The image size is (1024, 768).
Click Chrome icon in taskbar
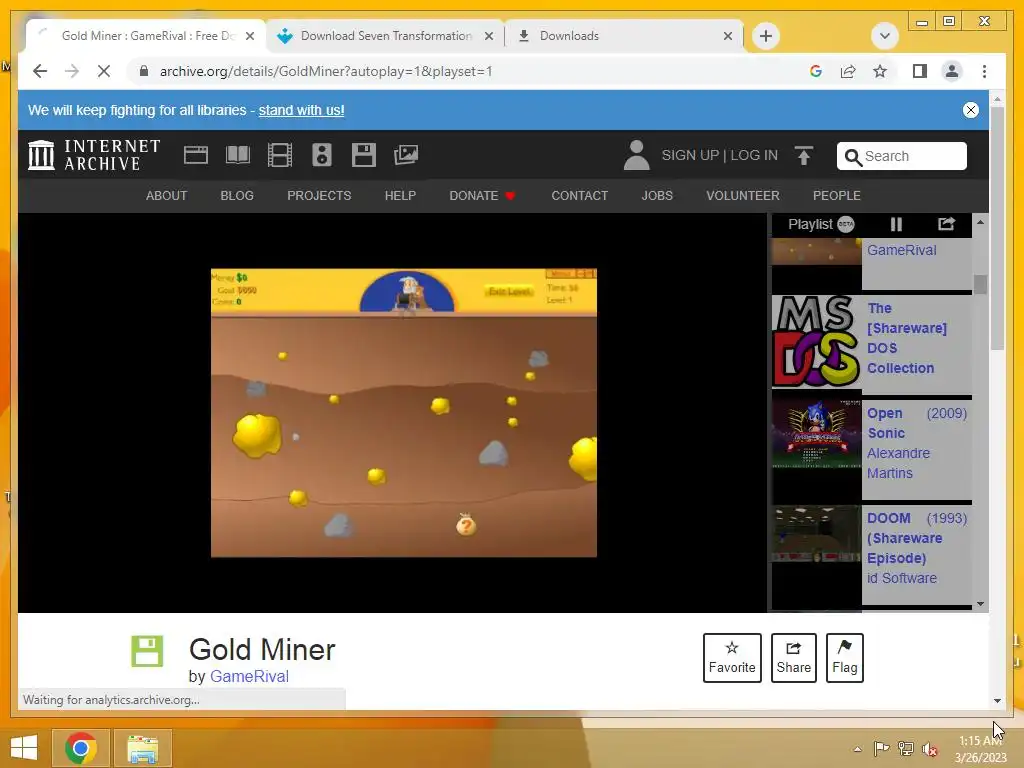pyautogui.click(x=80, y=748)
